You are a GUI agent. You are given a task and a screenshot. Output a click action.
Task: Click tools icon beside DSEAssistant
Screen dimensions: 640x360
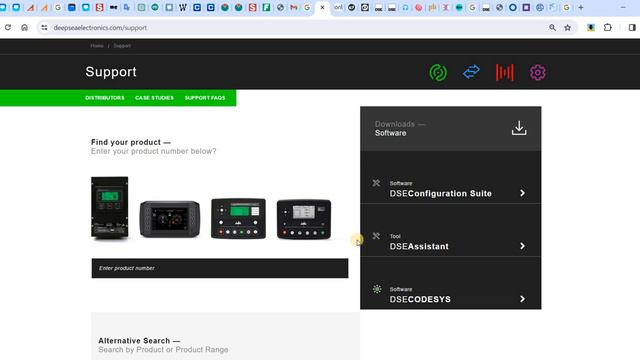pyautogui.click(x=376, y=236)
